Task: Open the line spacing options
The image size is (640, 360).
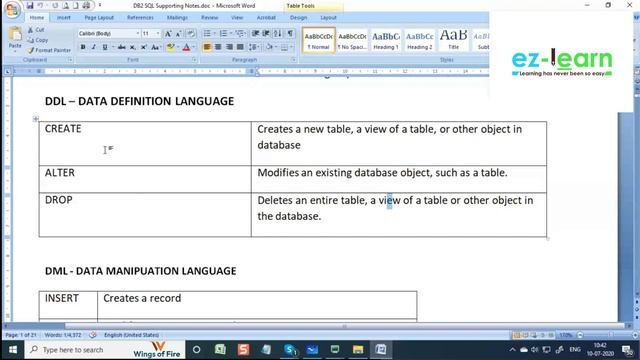Action: coord(253,47)
